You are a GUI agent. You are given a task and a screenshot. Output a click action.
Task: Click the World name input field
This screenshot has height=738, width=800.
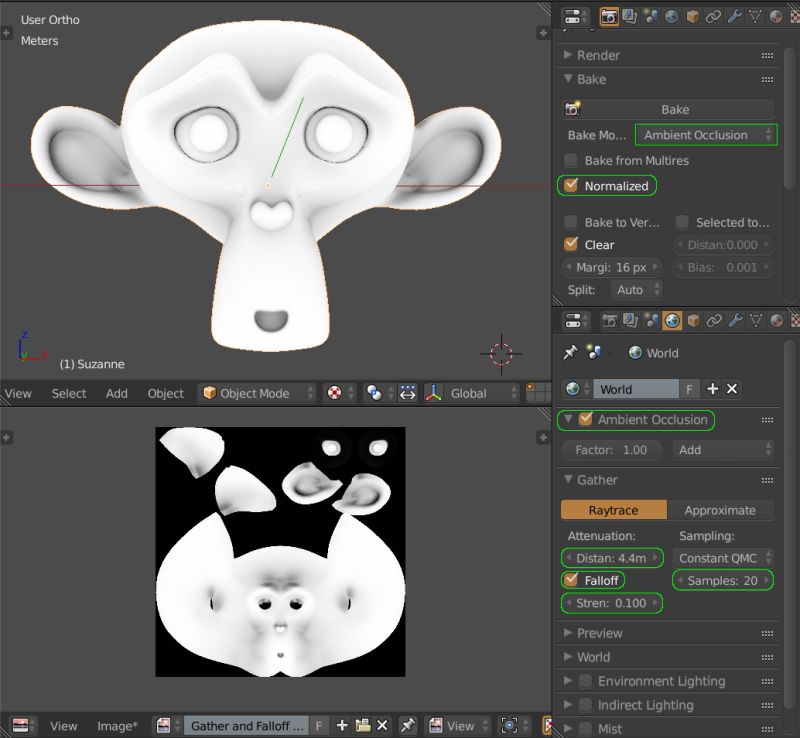click(x=636, y=389)
